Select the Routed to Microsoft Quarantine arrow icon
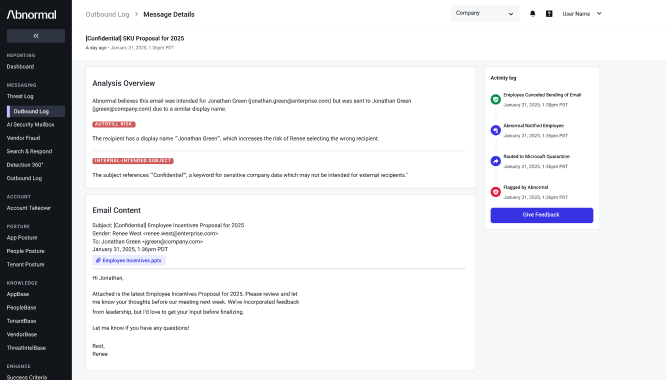 495,161
